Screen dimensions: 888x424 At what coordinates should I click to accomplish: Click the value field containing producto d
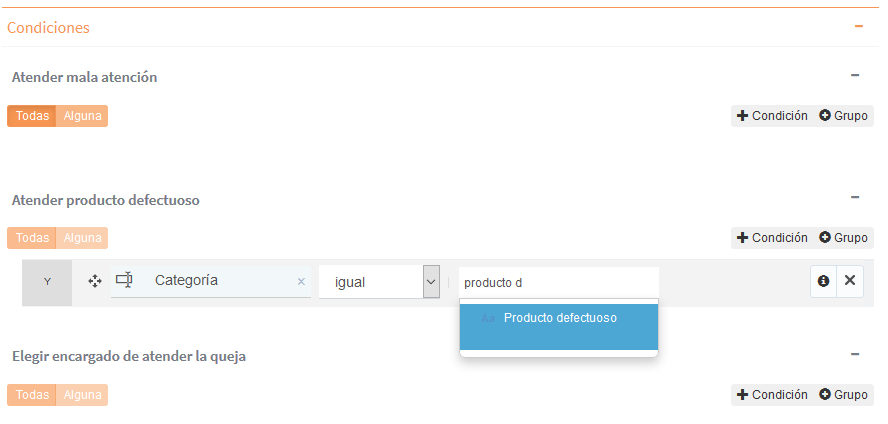559,282
